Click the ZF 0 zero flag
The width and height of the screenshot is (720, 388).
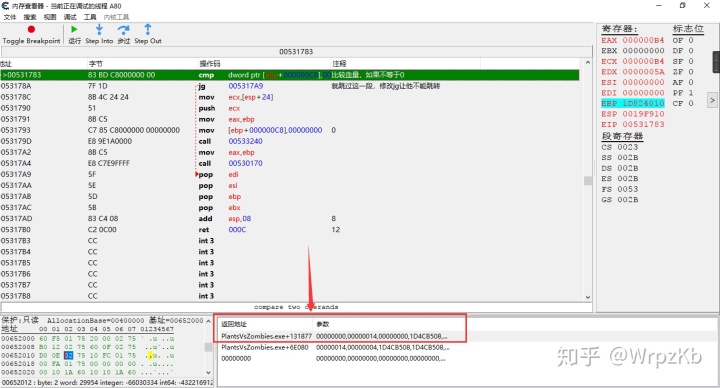(x=683, y=72)
